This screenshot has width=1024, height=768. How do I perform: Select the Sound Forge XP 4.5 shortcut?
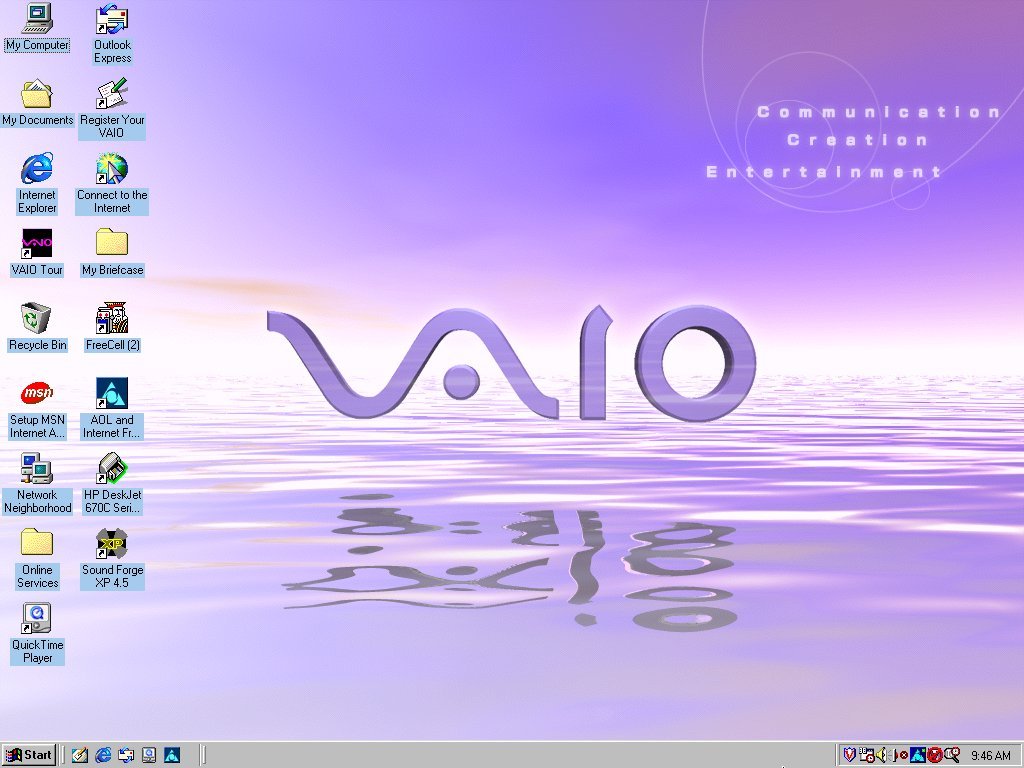tap(112, 559)
